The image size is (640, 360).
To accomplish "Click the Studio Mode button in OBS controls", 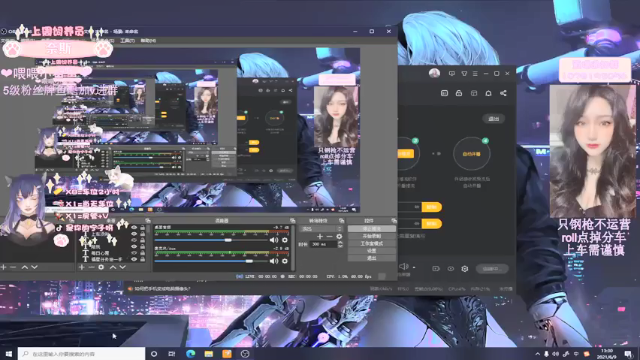I will [371, 243].
